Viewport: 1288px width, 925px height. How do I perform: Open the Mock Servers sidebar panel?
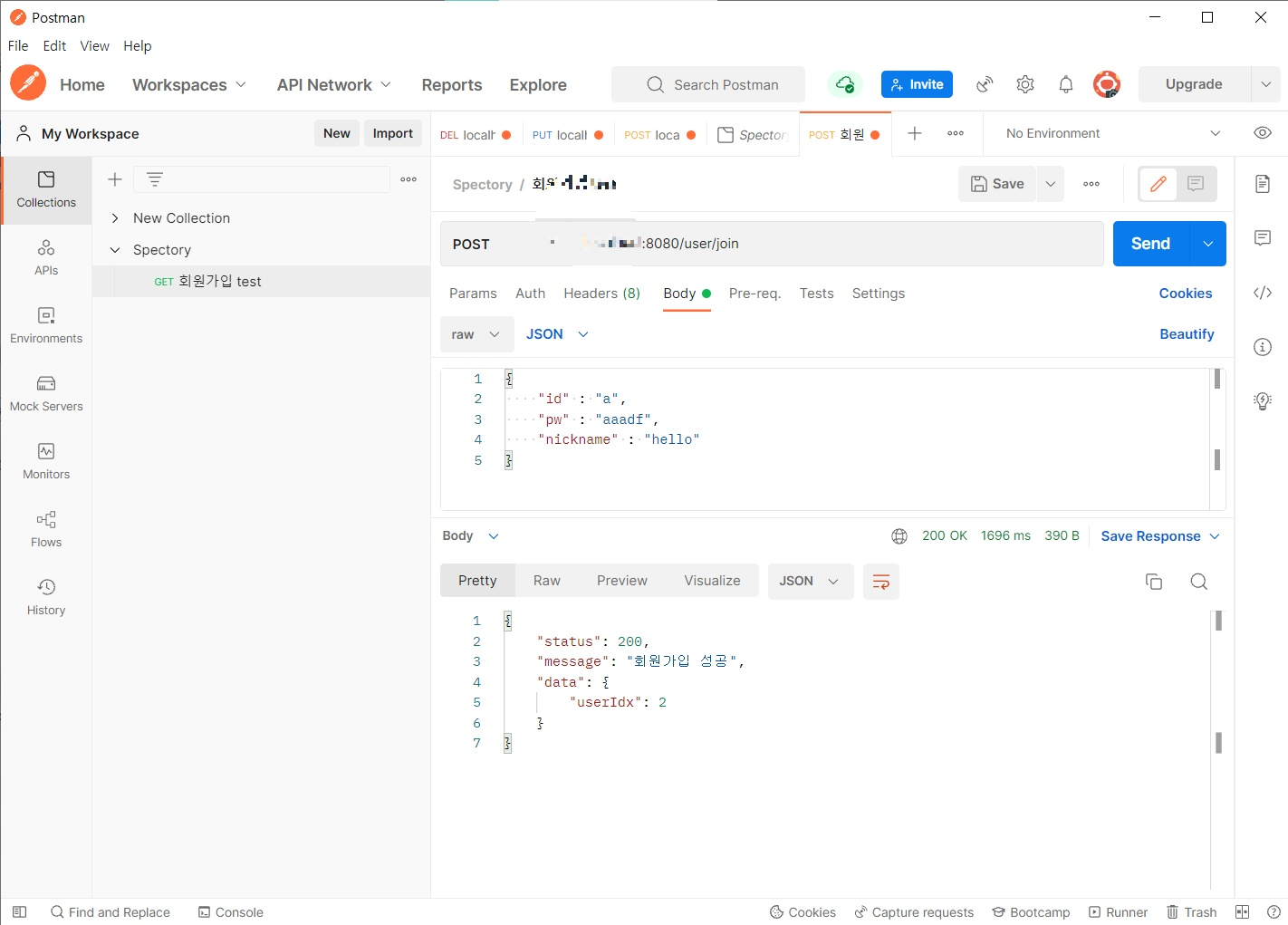(x=46, y=394)
